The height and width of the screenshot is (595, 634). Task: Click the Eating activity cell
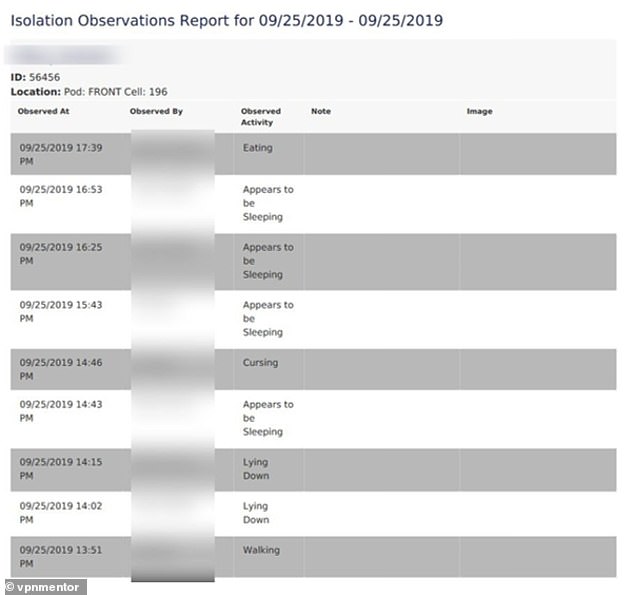click(x=258, y=148)
